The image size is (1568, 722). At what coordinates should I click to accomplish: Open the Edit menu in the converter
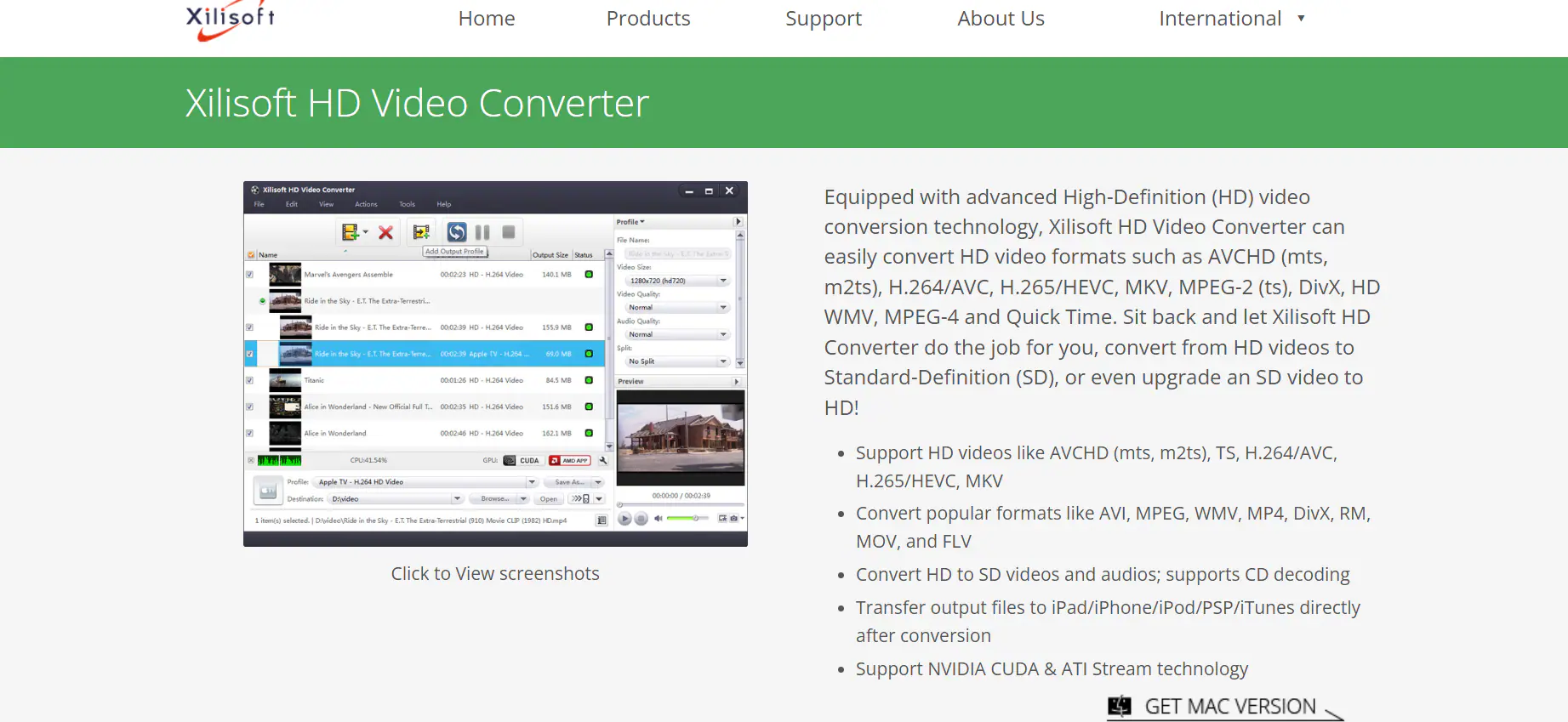tap(292, 204)
